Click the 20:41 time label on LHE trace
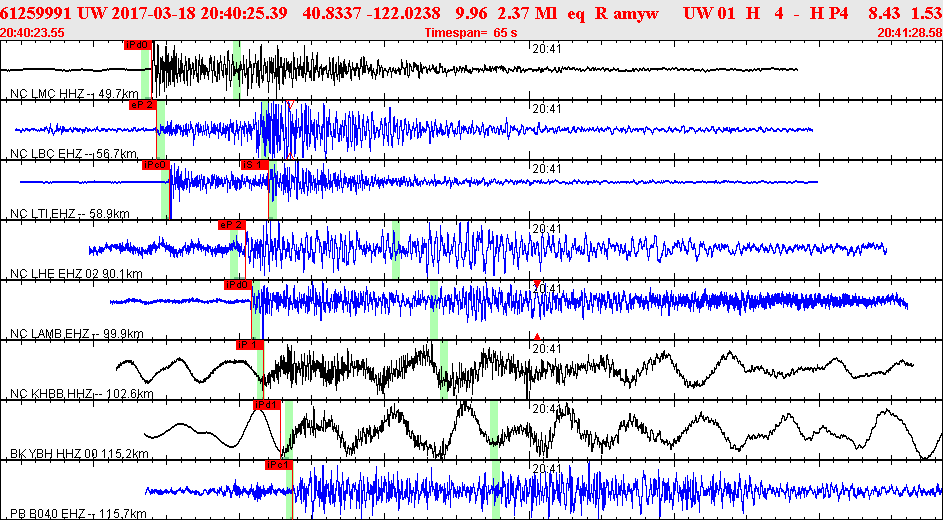Viewport: 943px width, 520px height. coord(547,229)
